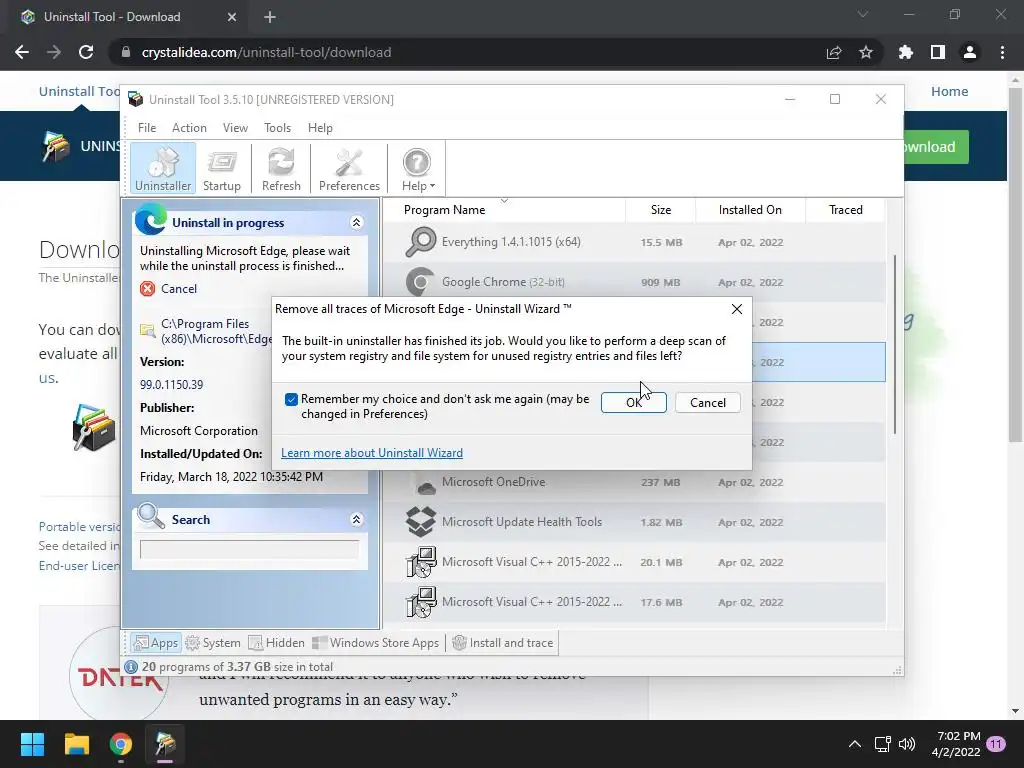Switch to the Apps tab
The height and width of the screenshot is (768, 1024).
click(x=155, y=643)
